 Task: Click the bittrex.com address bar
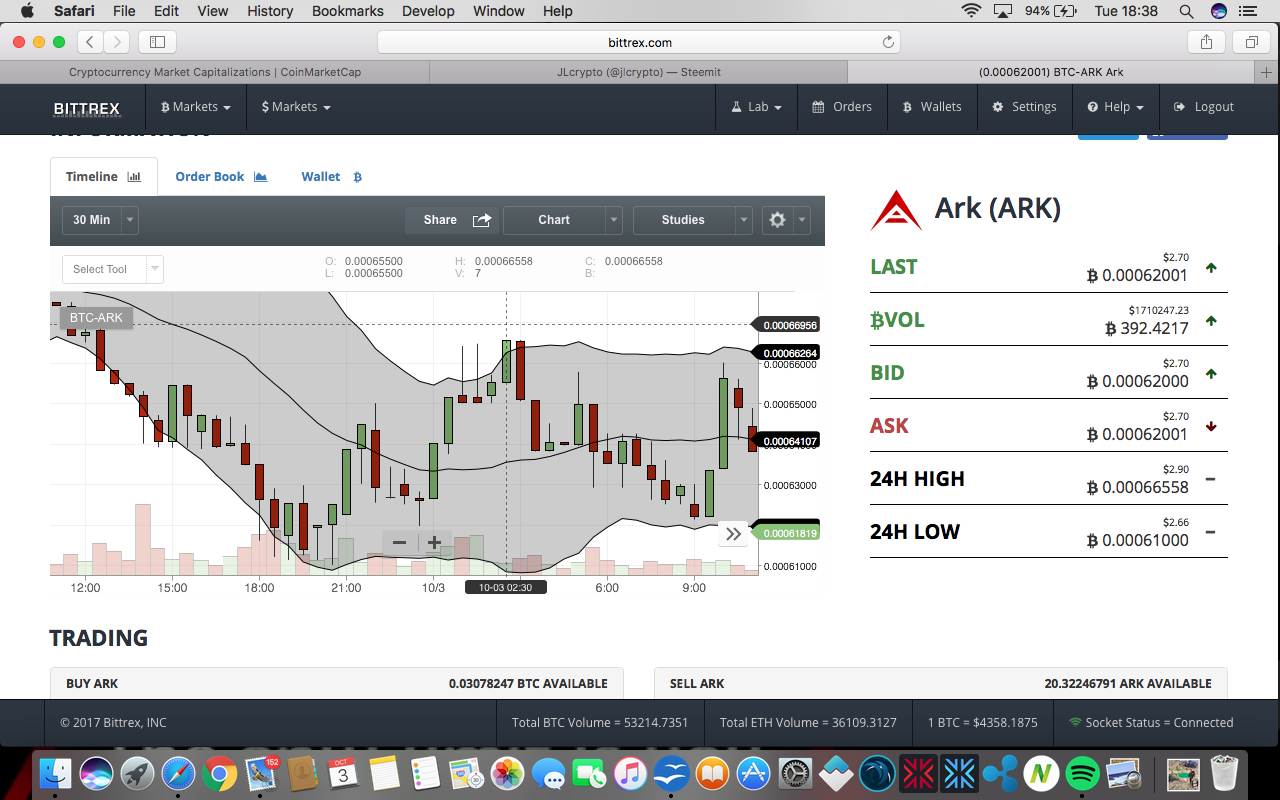(639, 42)
